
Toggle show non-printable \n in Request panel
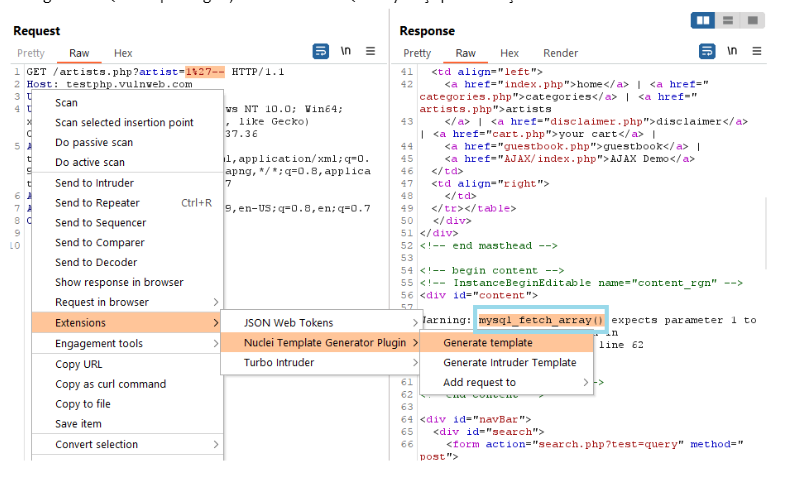(345, 51)
